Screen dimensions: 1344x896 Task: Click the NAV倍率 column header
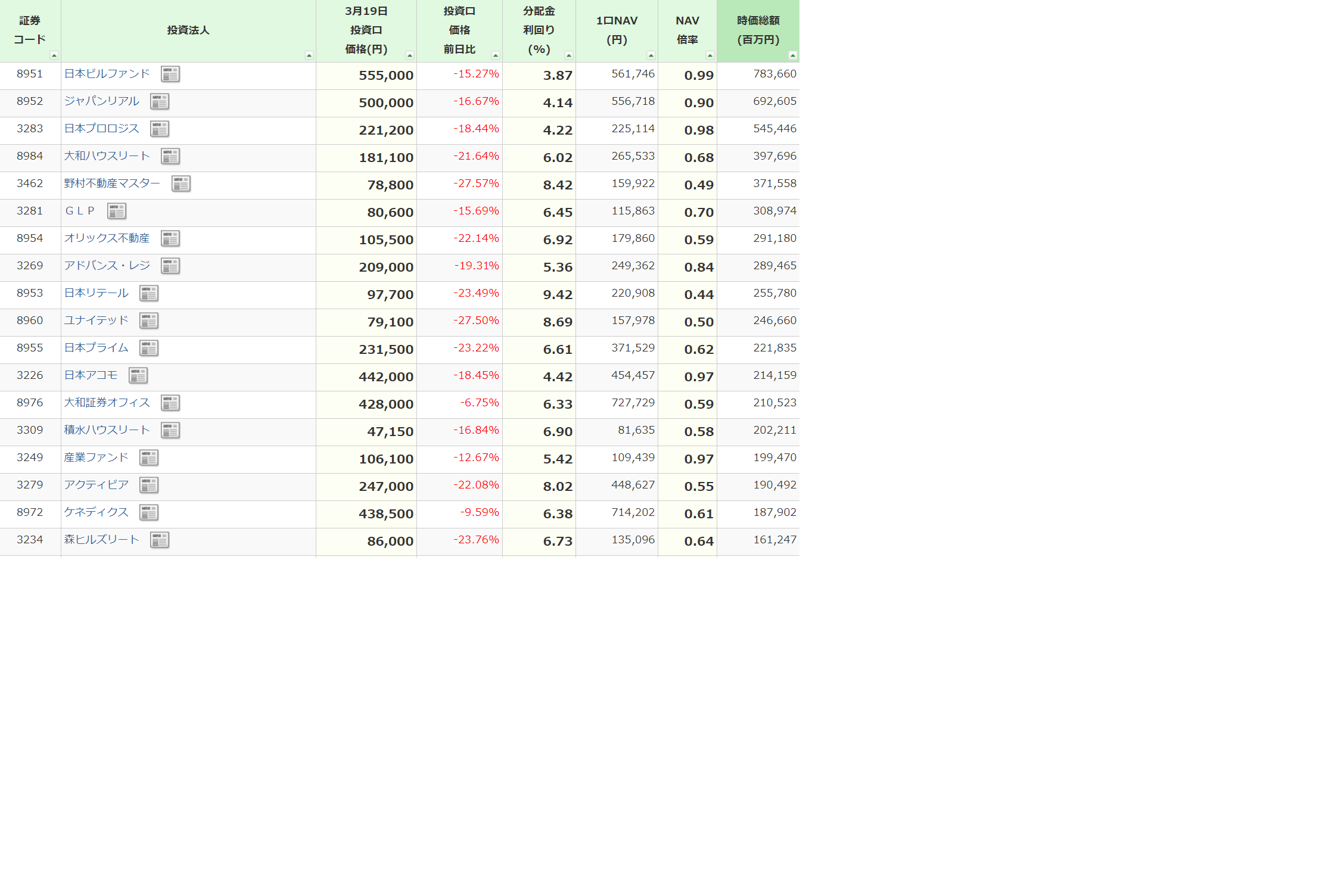(x=687, y=30)
